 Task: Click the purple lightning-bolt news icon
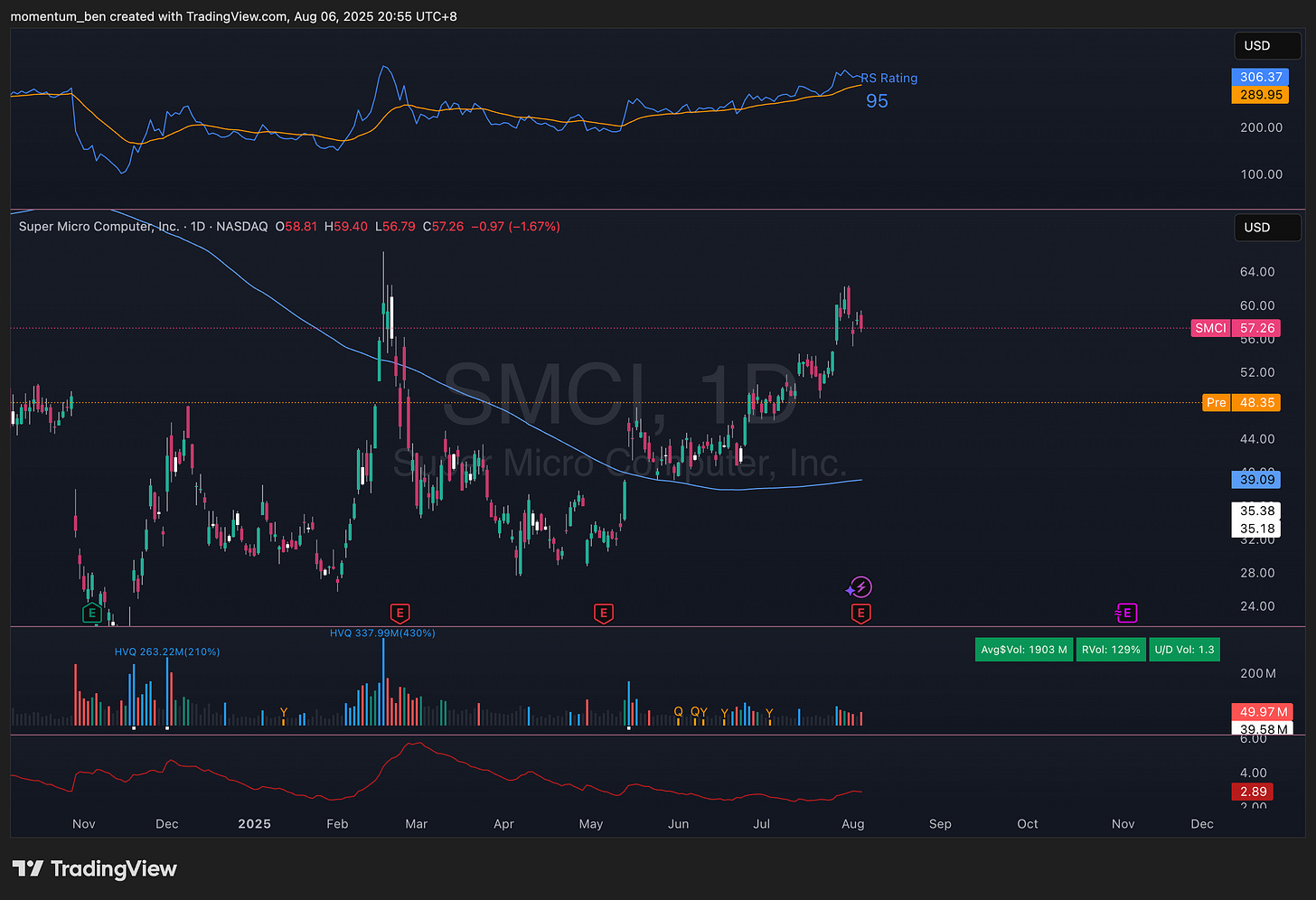pos(860,588)
